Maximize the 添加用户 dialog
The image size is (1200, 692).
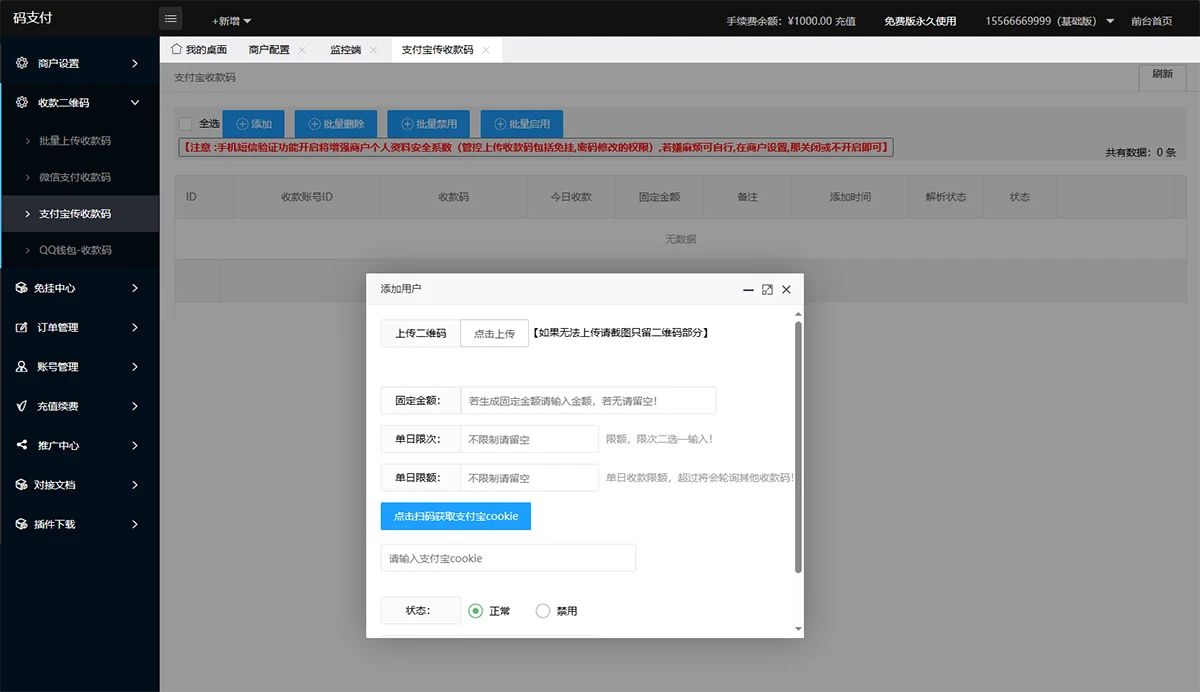(767, 289)
